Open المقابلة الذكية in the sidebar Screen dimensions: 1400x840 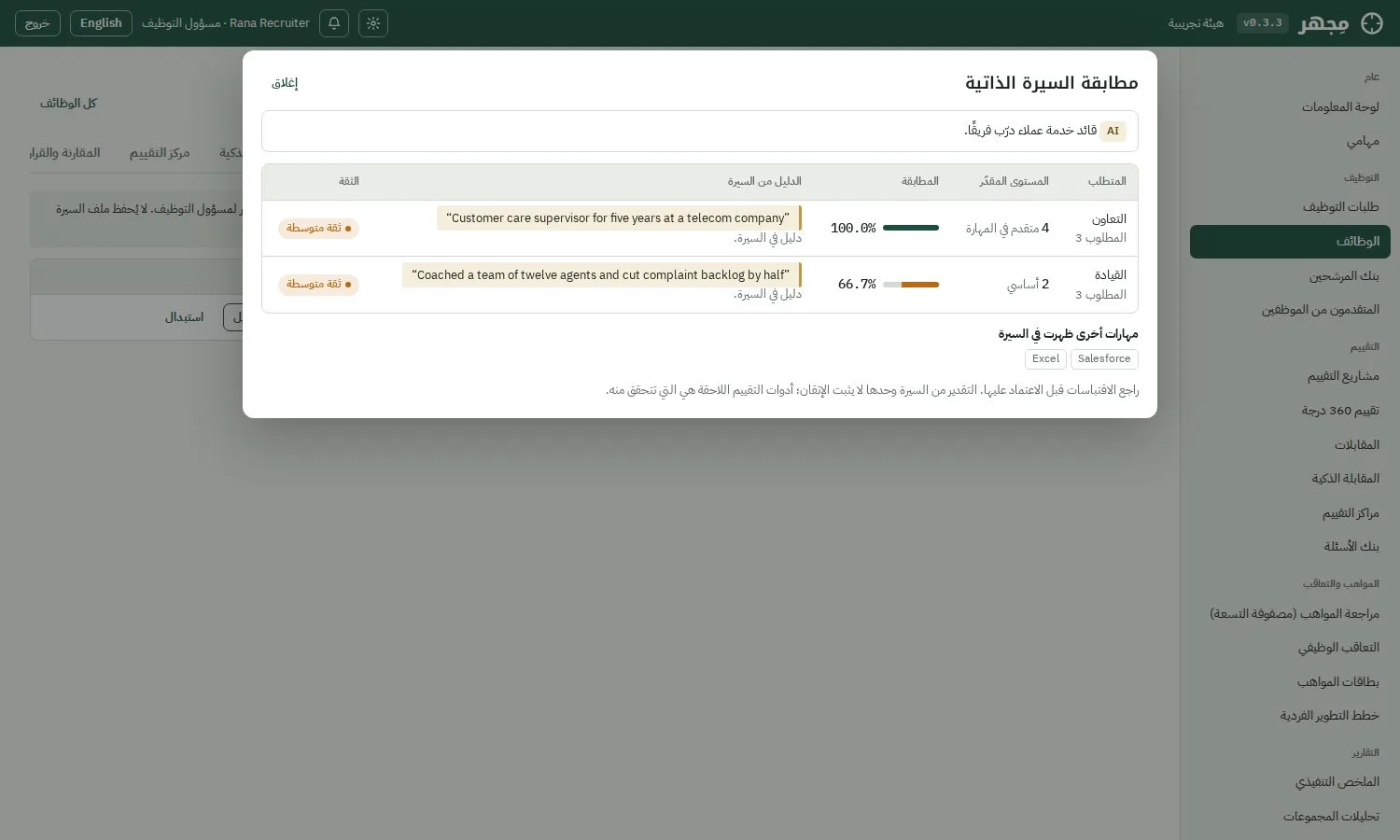(x=1290, y=479)
